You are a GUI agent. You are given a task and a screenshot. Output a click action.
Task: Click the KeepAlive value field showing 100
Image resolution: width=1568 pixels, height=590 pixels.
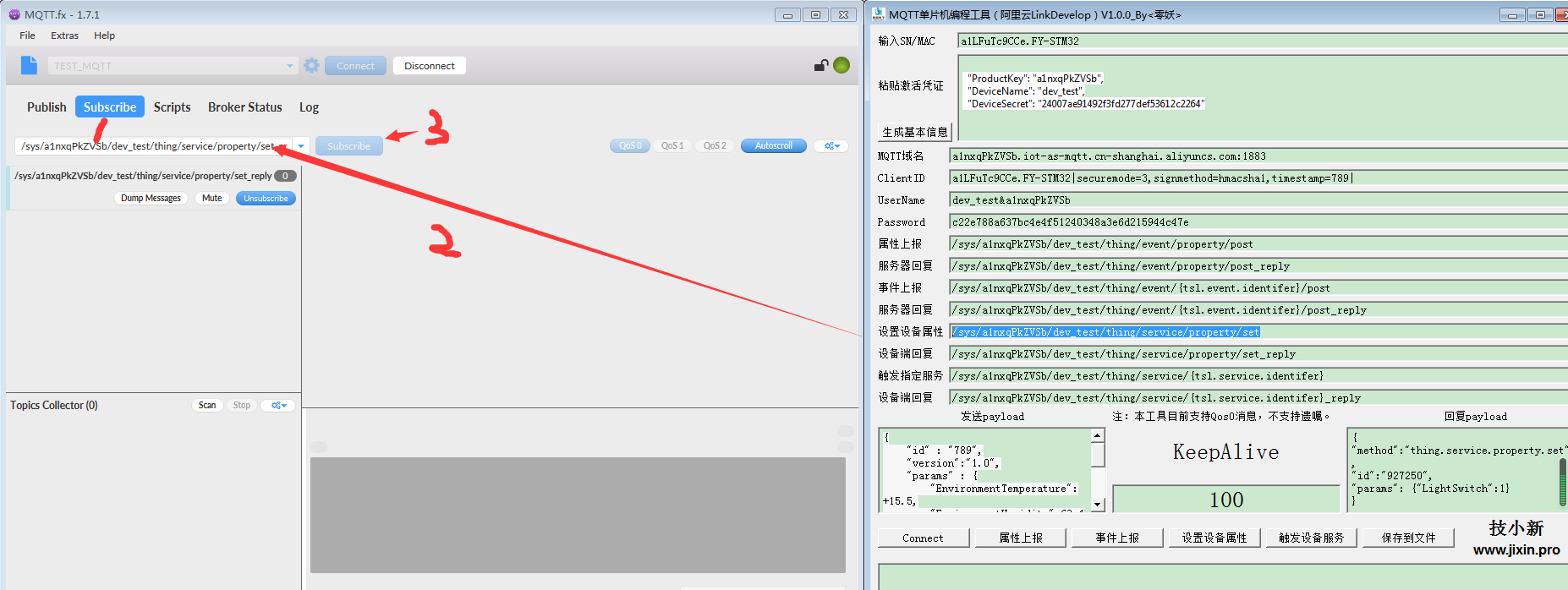(x=1226, y=500)
